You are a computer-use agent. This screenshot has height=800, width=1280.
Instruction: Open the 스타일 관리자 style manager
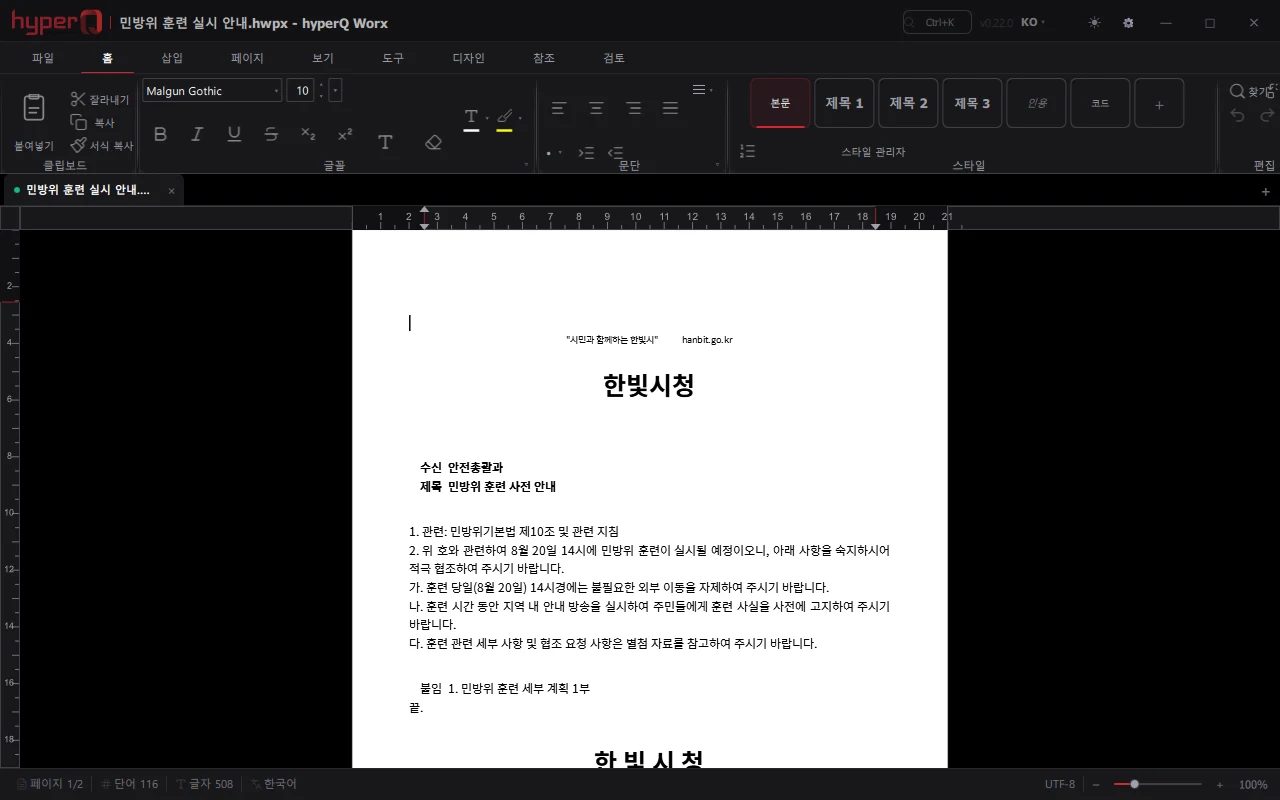873,152
